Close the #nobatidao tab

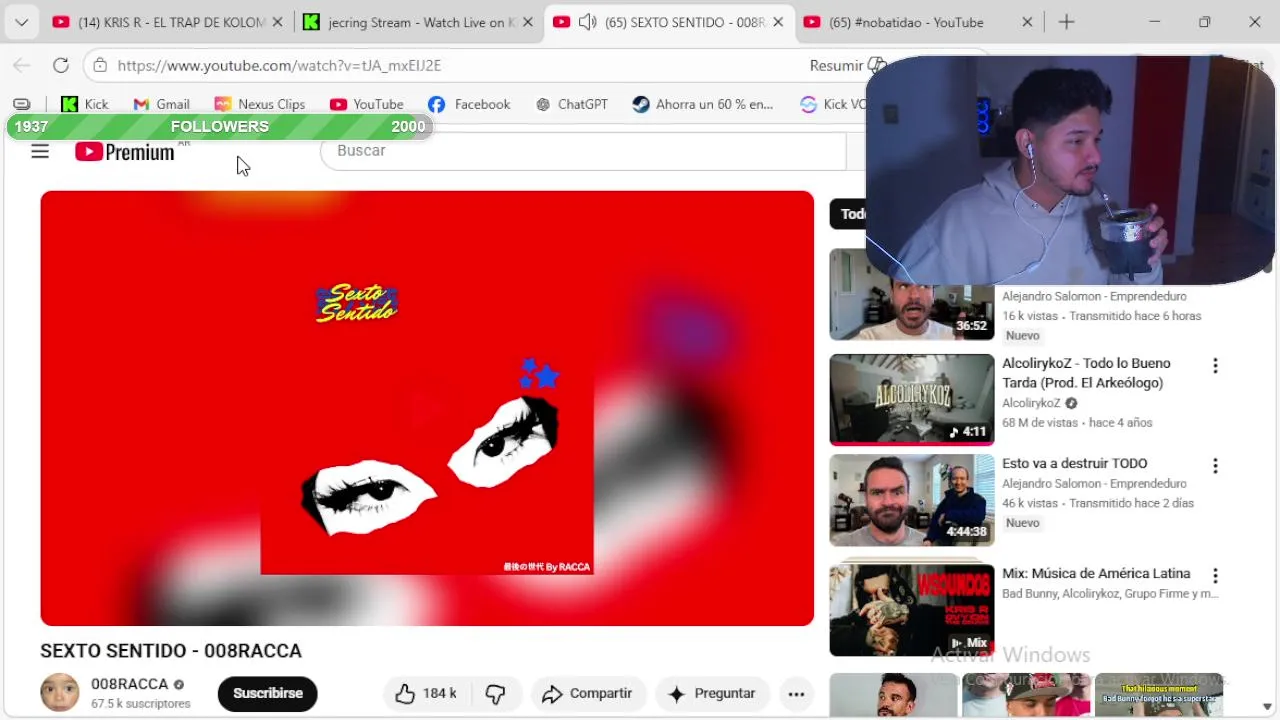(1027, 22)
